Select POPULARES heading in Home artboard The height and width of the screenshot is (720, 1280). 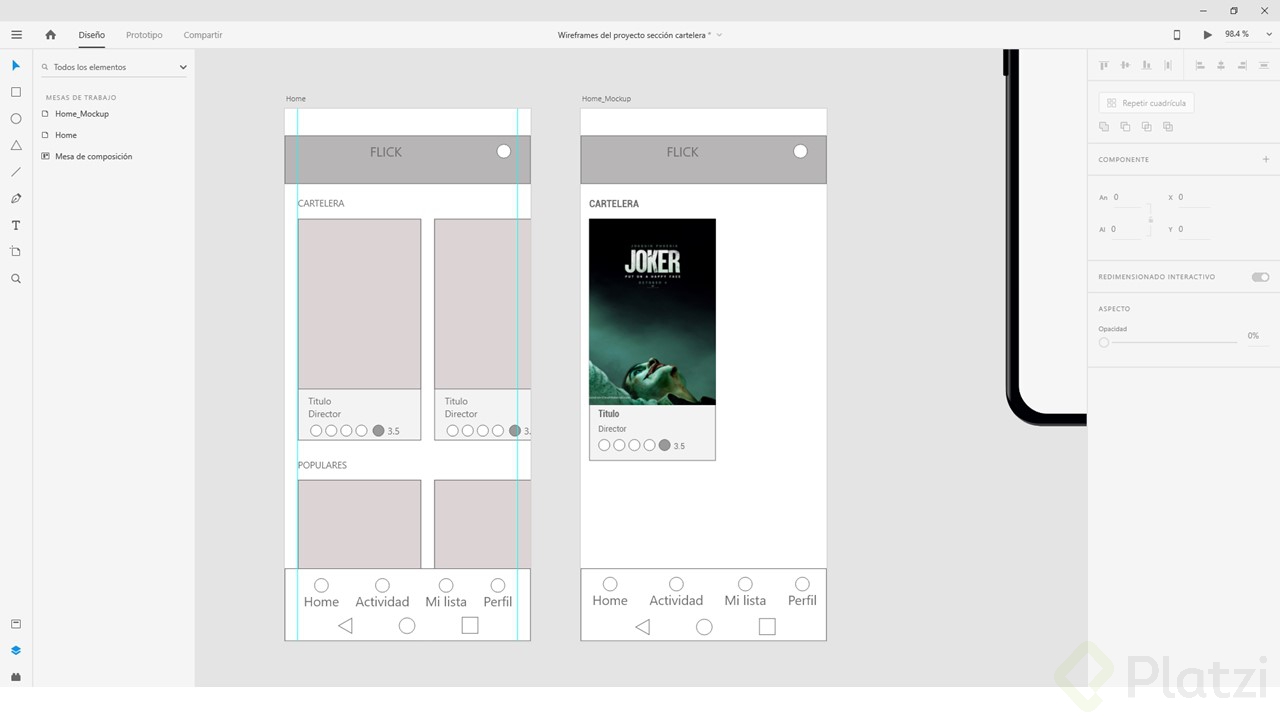click(323, 465)
